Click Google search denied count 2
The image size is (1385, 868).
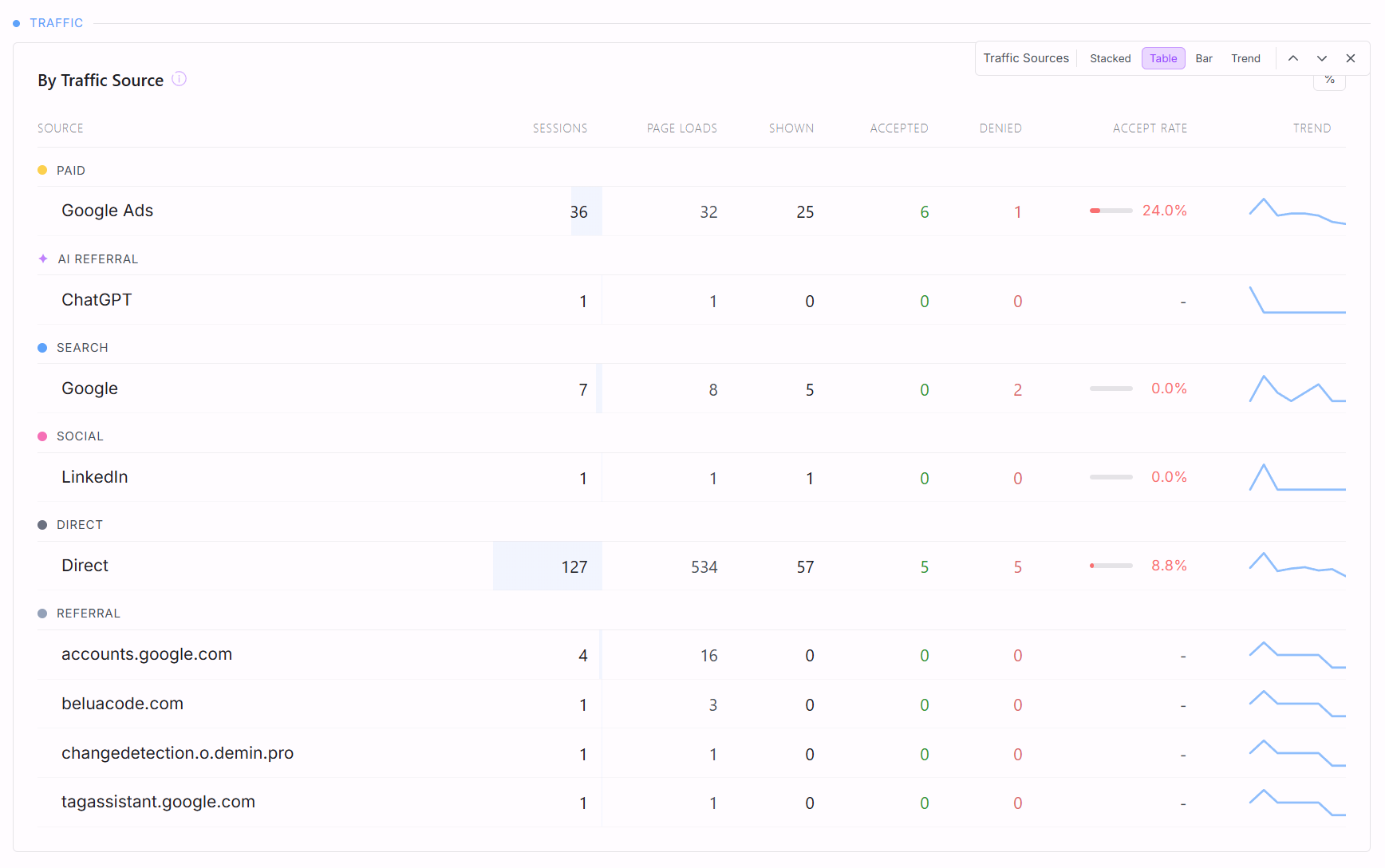click(1018, 390)
